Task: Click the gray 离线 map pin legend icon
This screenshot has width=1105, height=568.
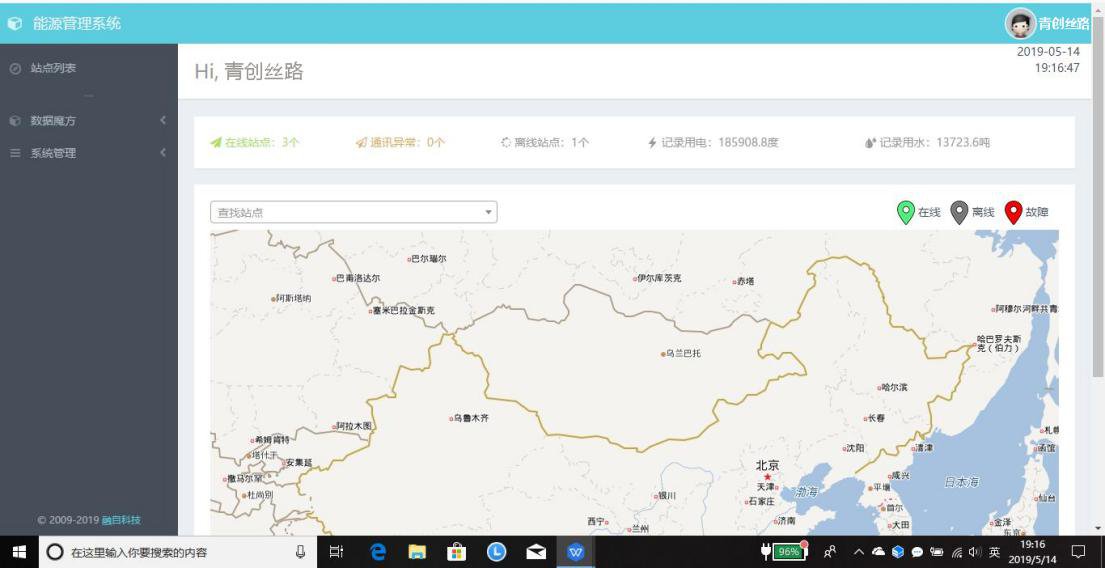Action: pos(958,212)
